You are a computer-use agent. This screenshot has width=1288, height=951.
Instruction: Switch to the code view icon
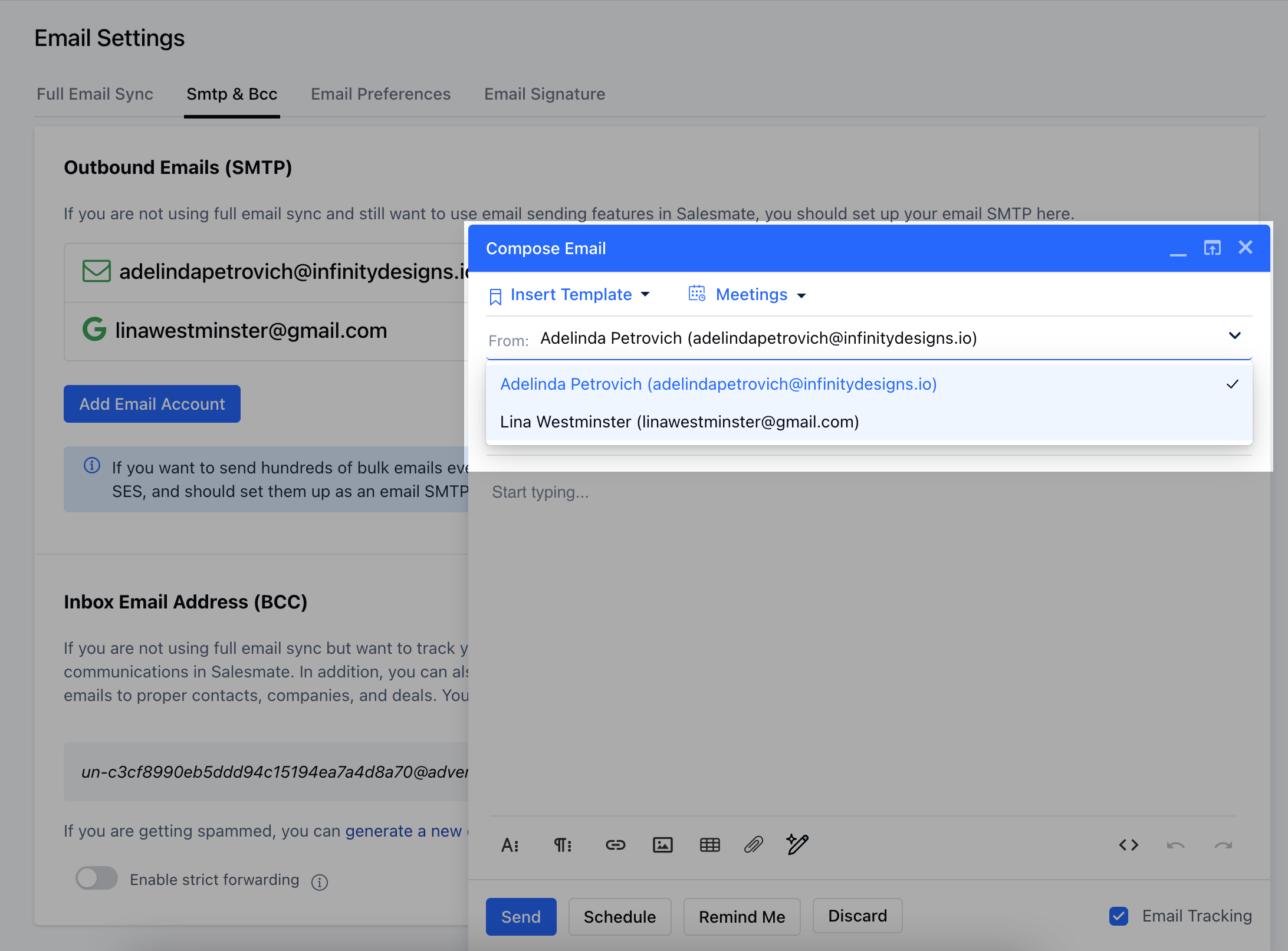(1128, 845)
